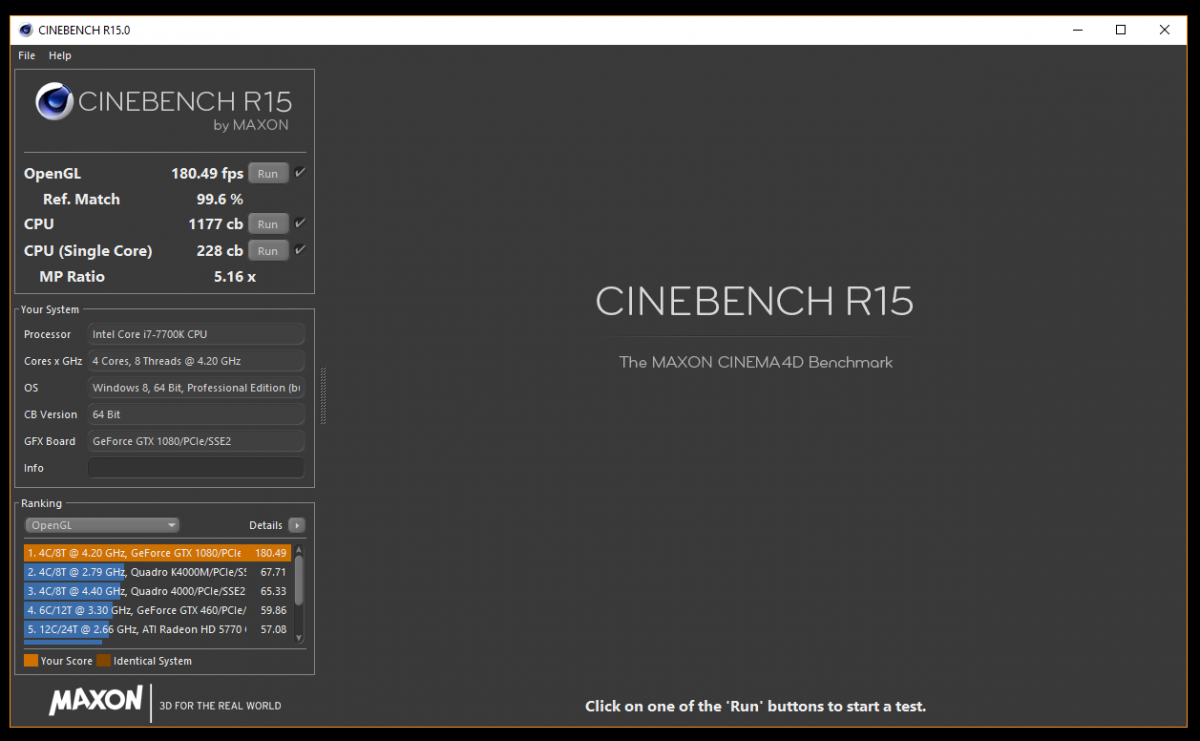Image resolution: width=1200 pixels, height=741 pixels.
Task: Select ranking row 3 Quadro 4000
Action: [157, 591]
